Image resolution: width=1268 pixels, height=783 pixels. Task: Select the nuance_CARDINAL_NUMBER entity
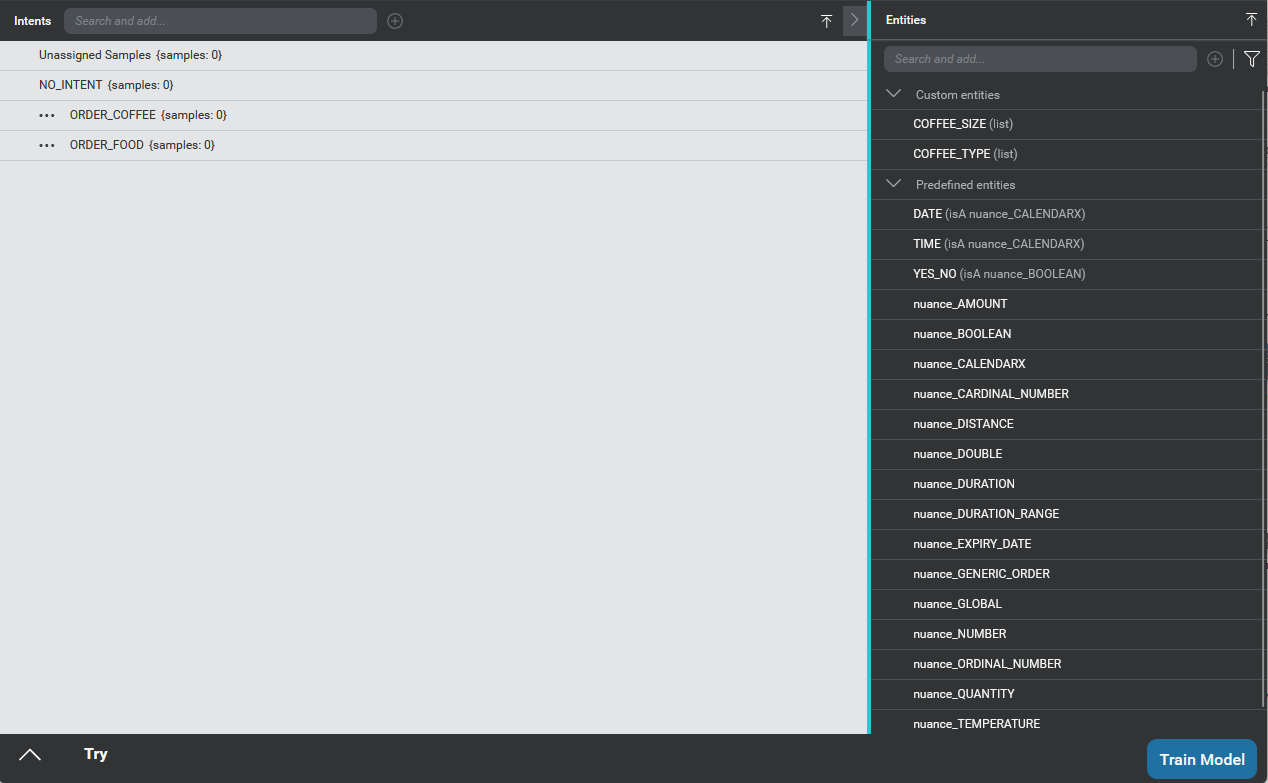click(x=990, y=394)
